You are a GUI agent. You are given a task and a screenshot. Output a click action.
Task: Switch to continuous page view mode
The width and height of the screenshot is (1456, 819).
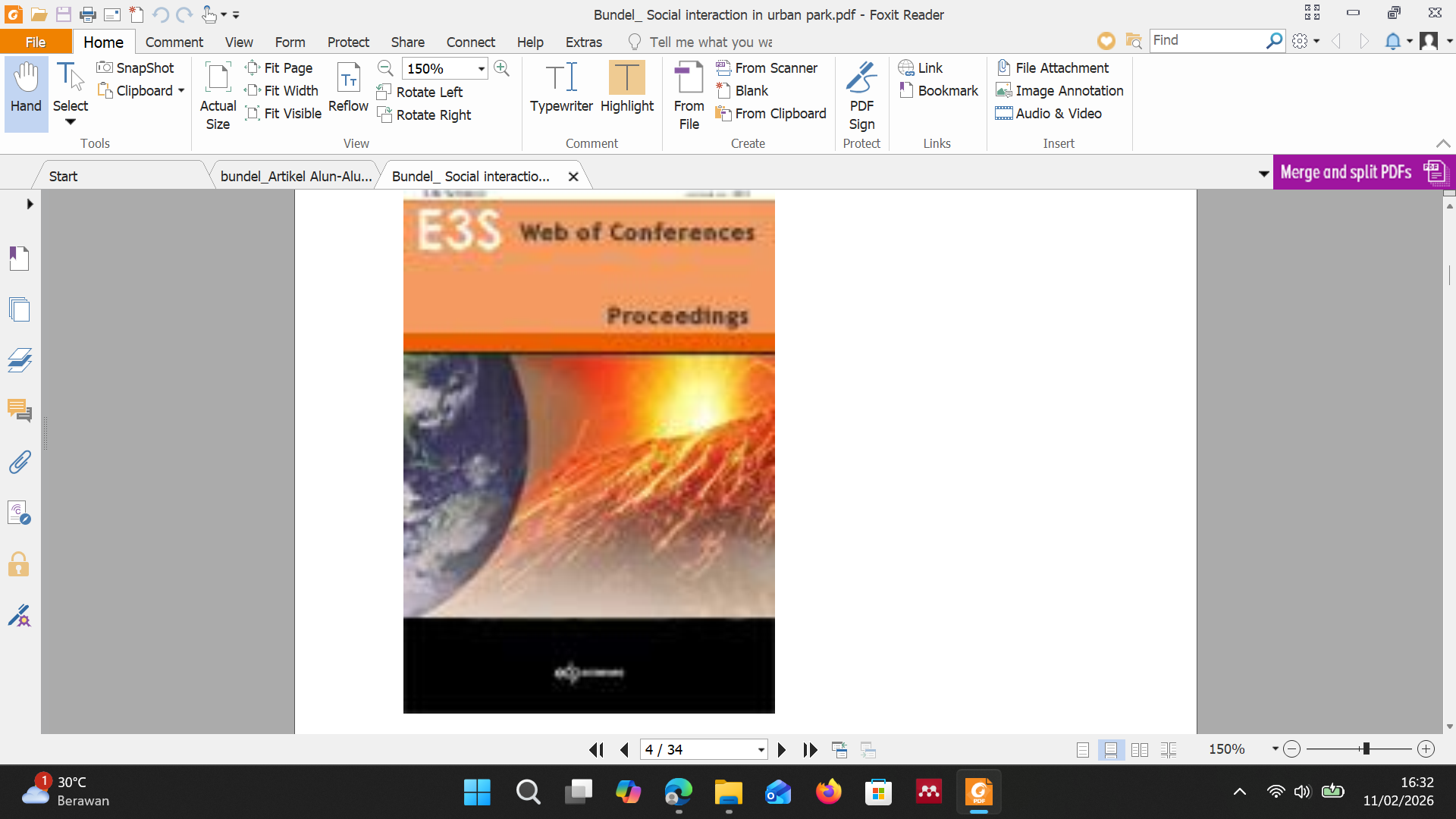[x=1111, y=750]
